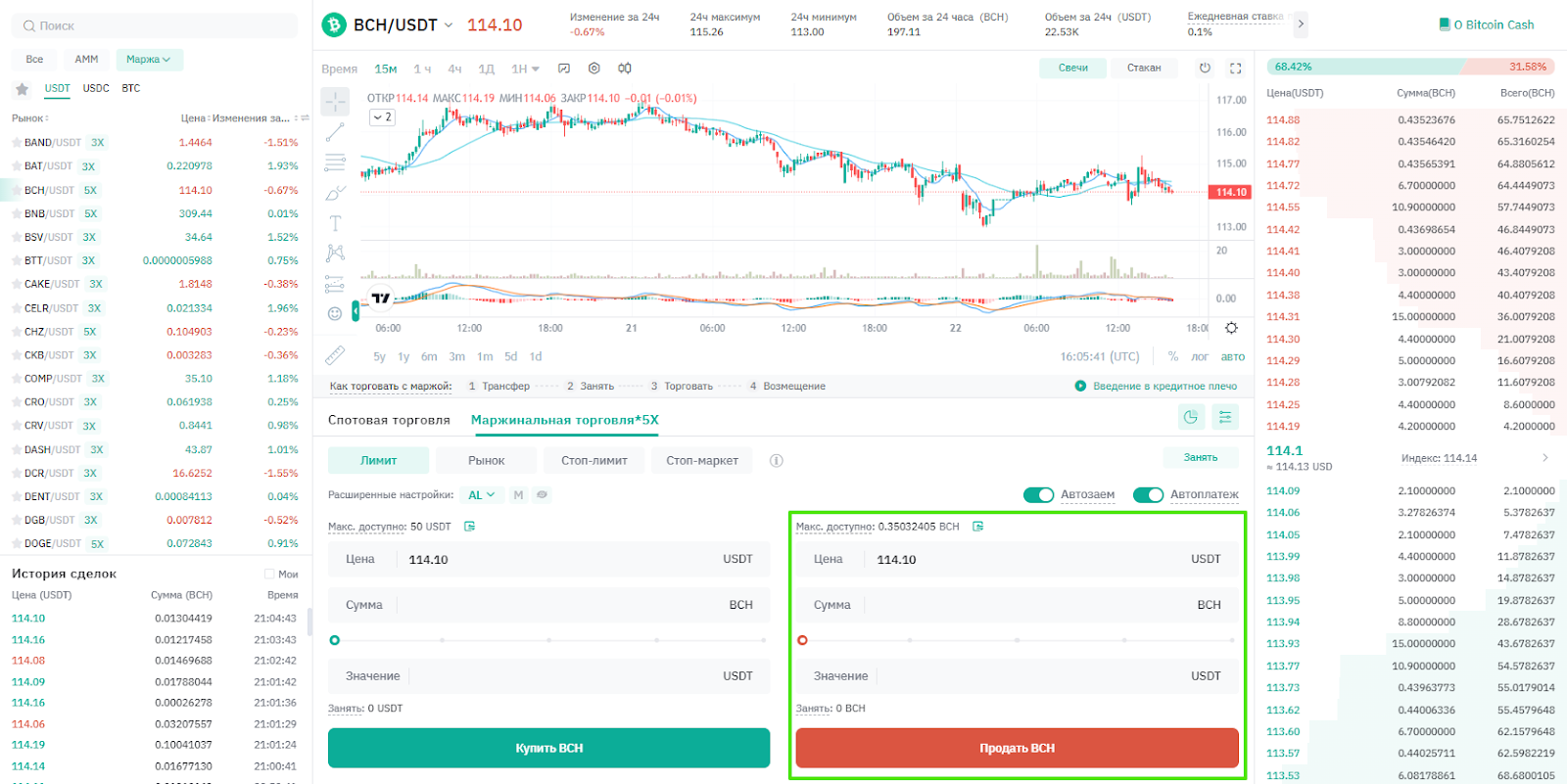Open the 1Н timeframe dropdown
Viewport: 1567px width, 784px height.
coord(526,69)
